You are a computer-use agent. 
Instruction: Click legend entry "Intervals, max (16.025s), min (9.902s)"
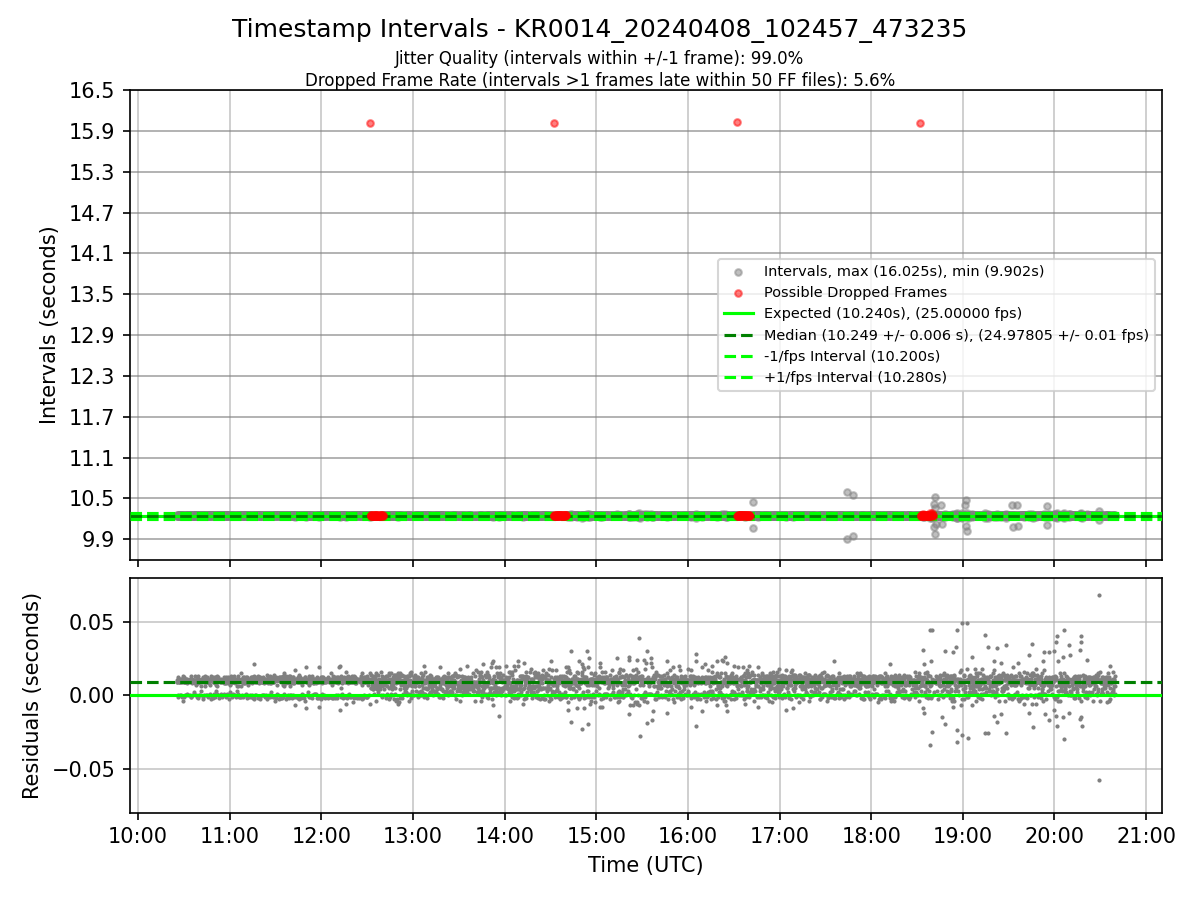click(x=904, y=271)
